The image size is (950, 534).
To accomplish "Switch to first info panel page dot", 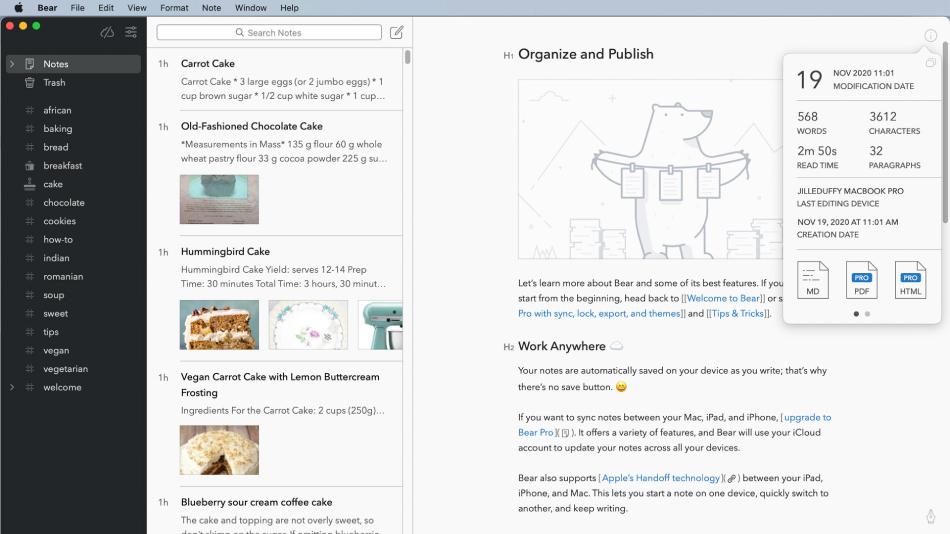I will [x=856, y=314].
